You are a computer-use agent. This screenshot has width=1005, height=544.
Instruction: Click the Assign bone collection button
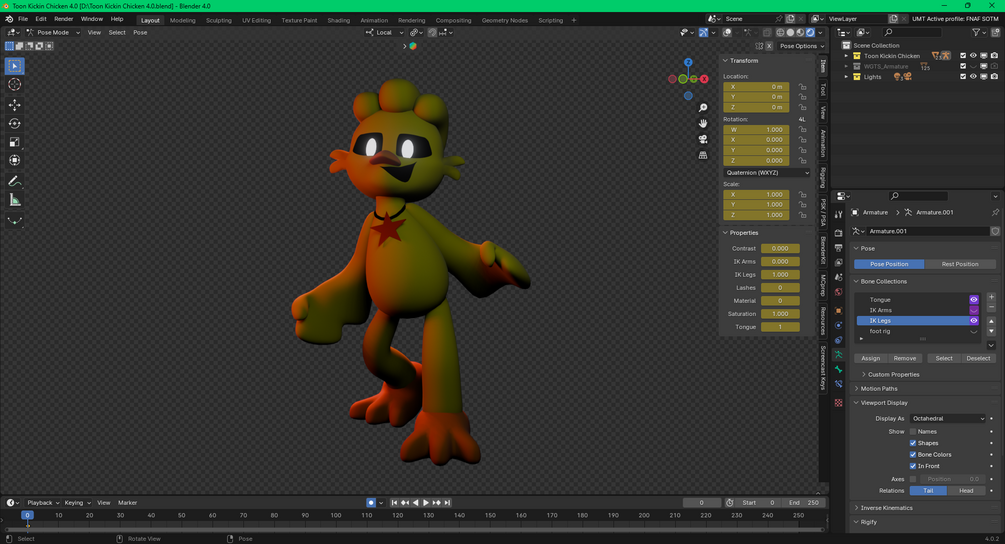click(870, 359)
